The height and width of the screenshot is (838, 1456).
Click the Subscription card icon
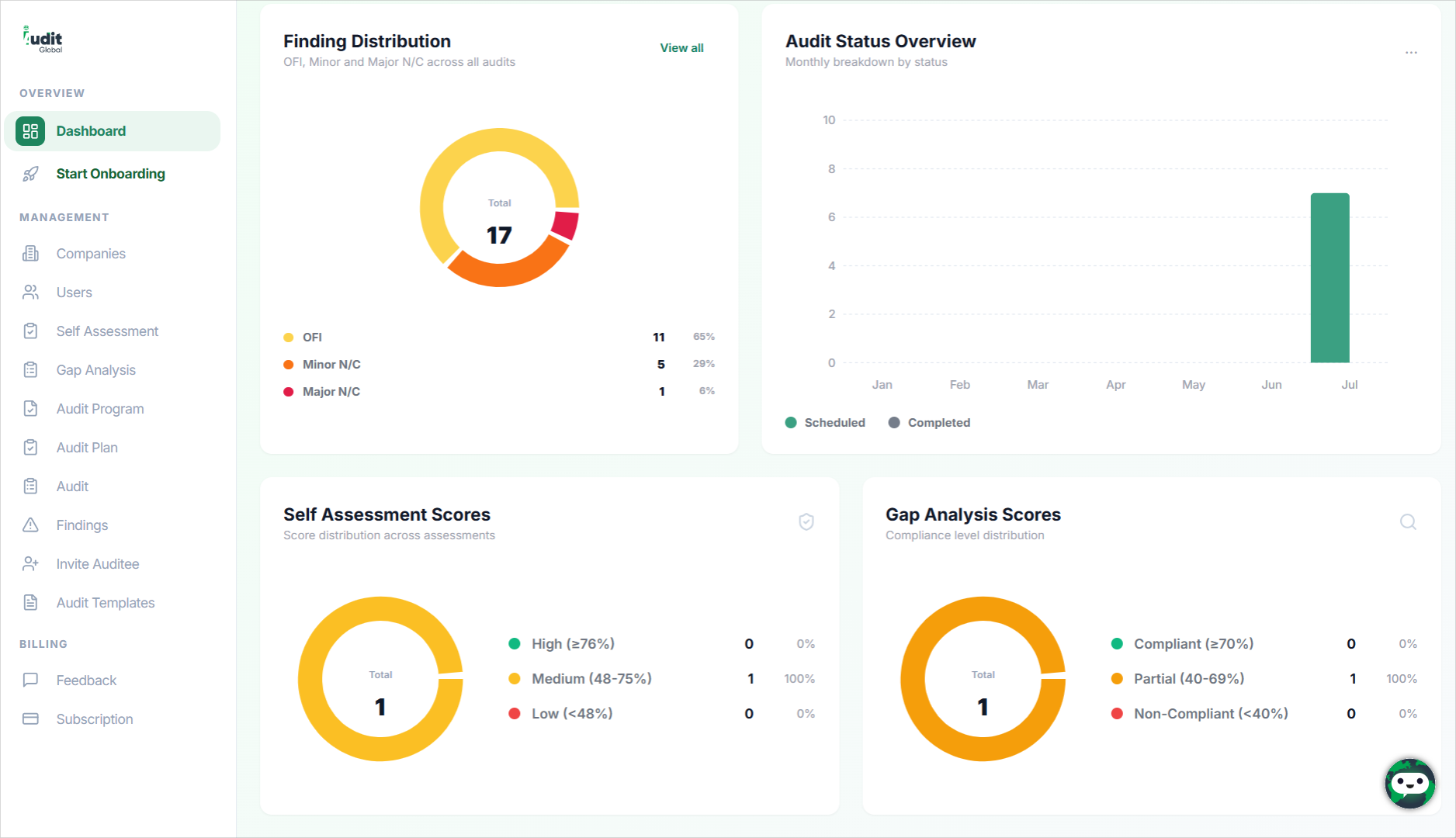click(x=30, y=719)
